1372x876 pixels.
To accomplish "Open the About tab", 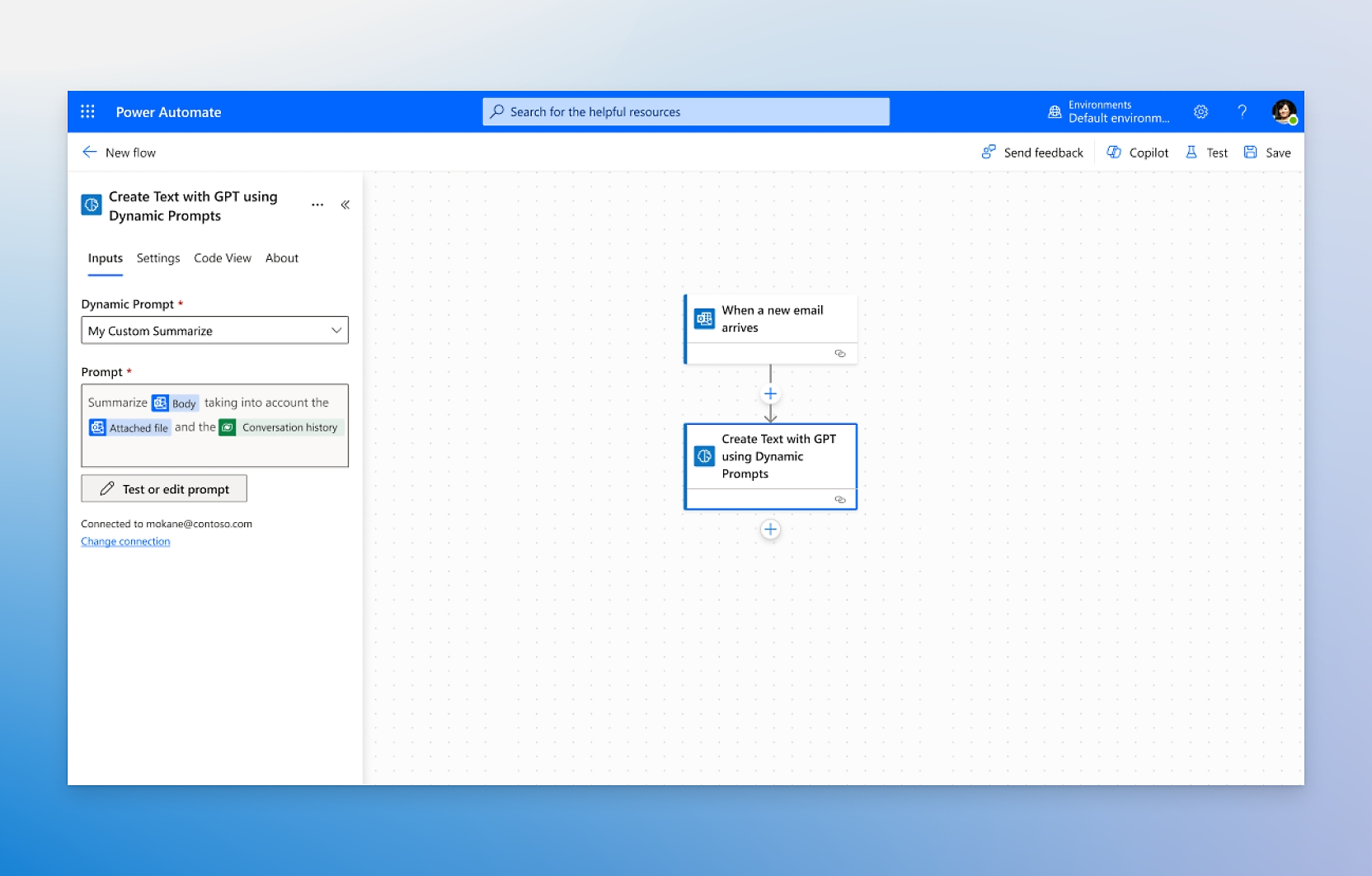I will pyautogui.click(x=282, y=258).
